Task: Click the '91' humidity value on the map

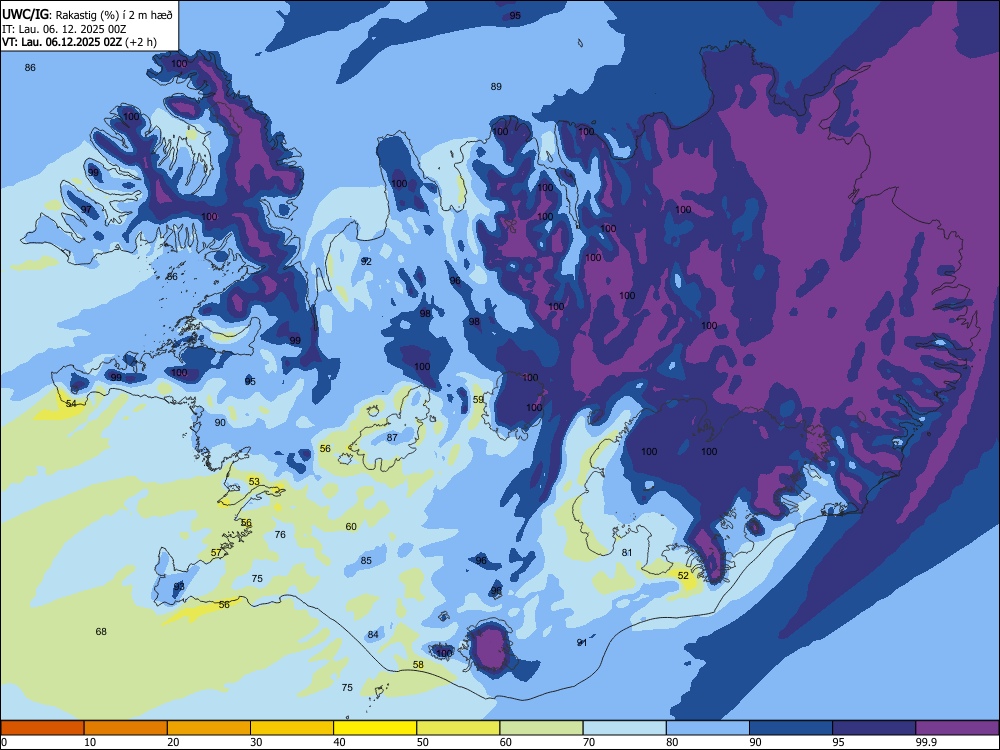Action: [x=582, y=643]
